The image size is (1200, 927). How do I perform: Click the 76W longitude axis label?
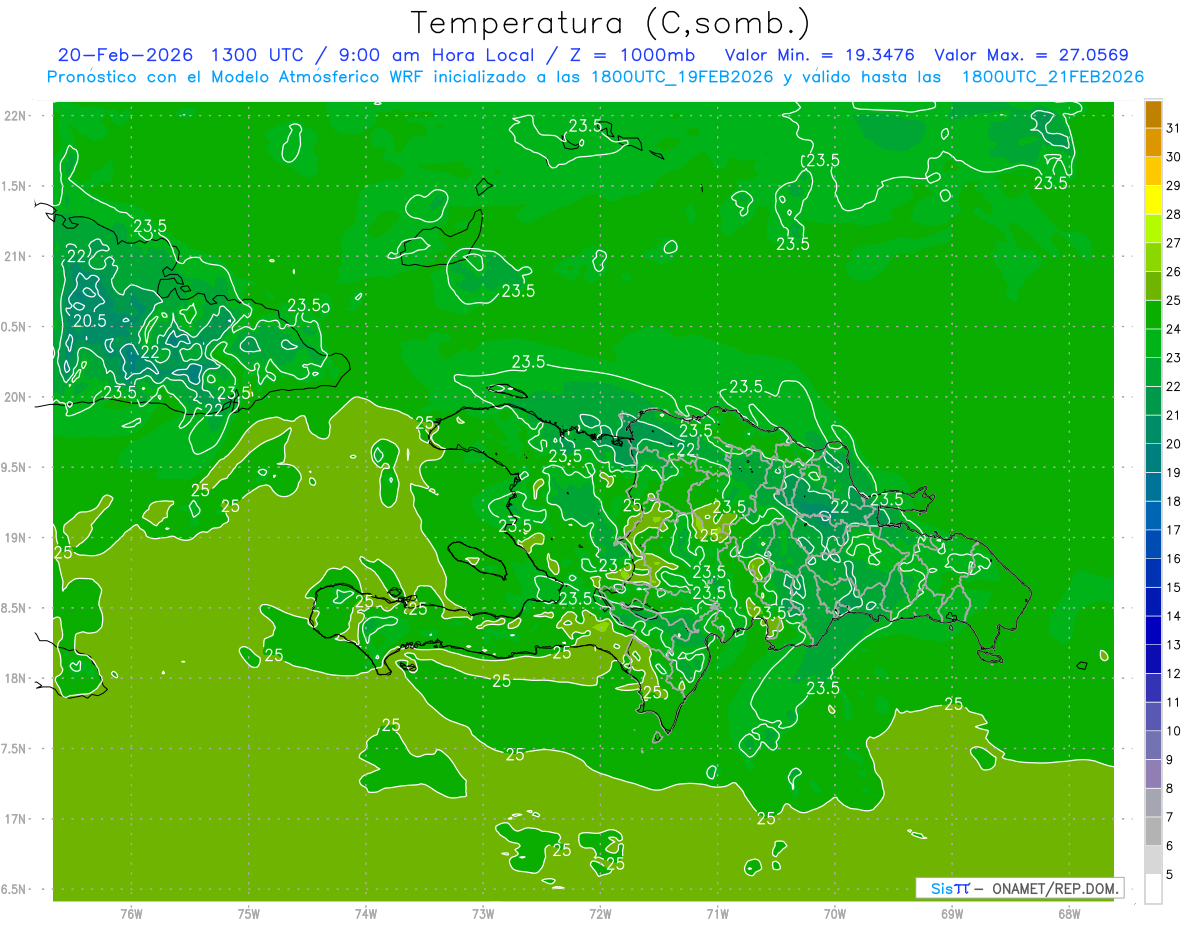(131, 914)
